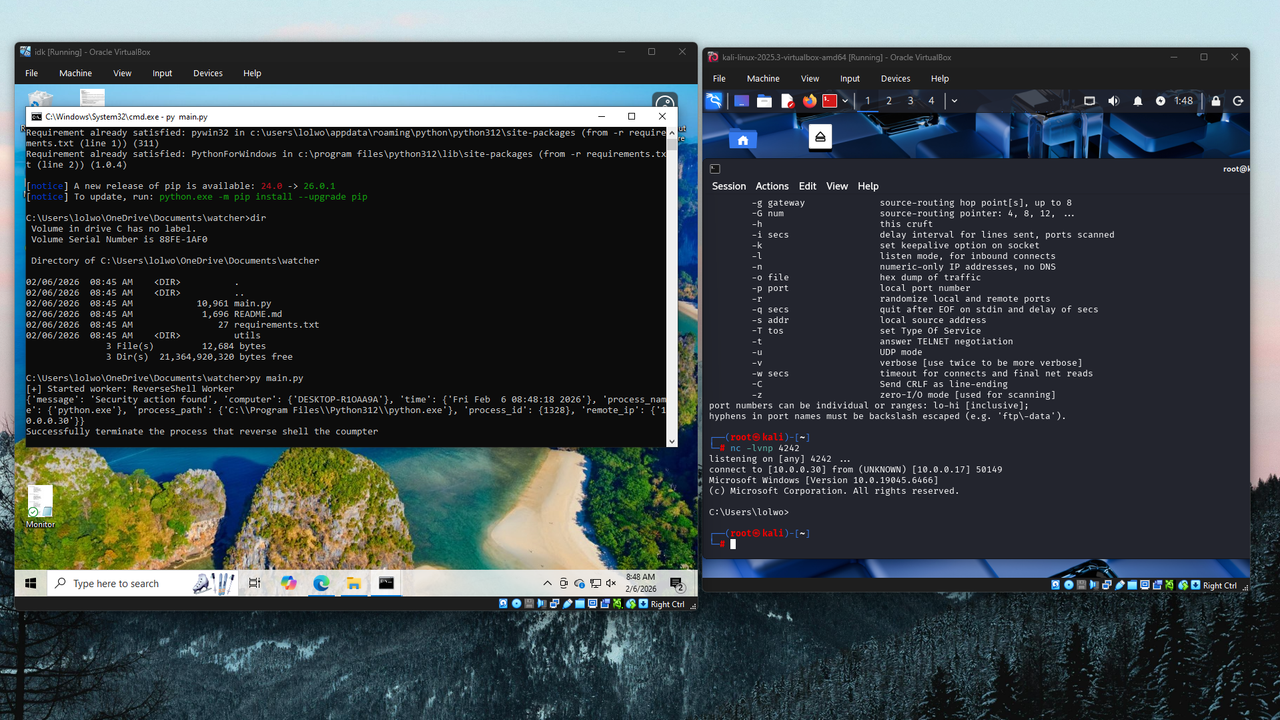Image resolution: width=1280 pixels, height=720 pixels.
Task: Click USB indicator in Kali VirtualBox status bar
Action: coord(1120,585)
